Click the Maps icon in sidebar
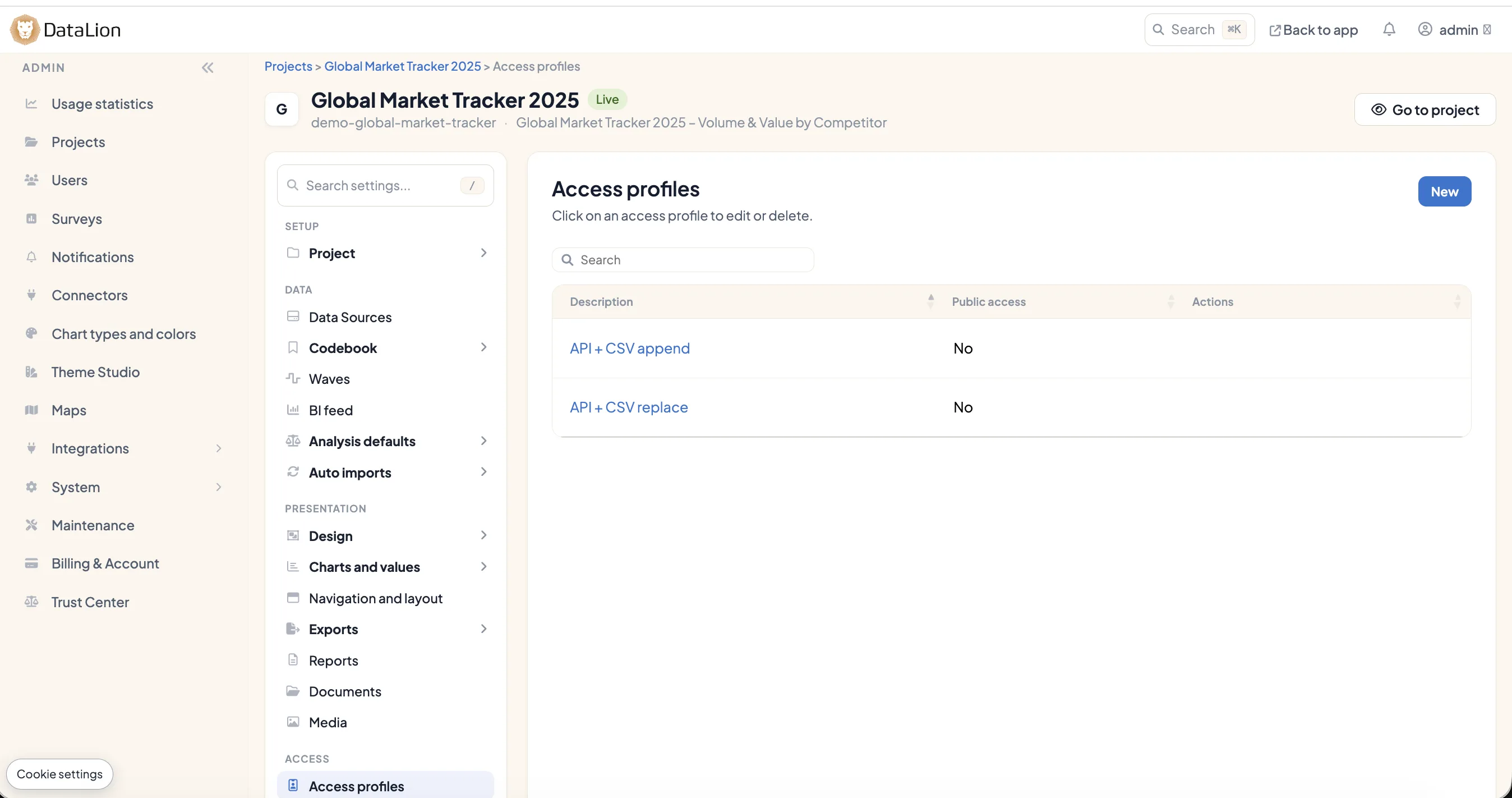 (31, 410)
